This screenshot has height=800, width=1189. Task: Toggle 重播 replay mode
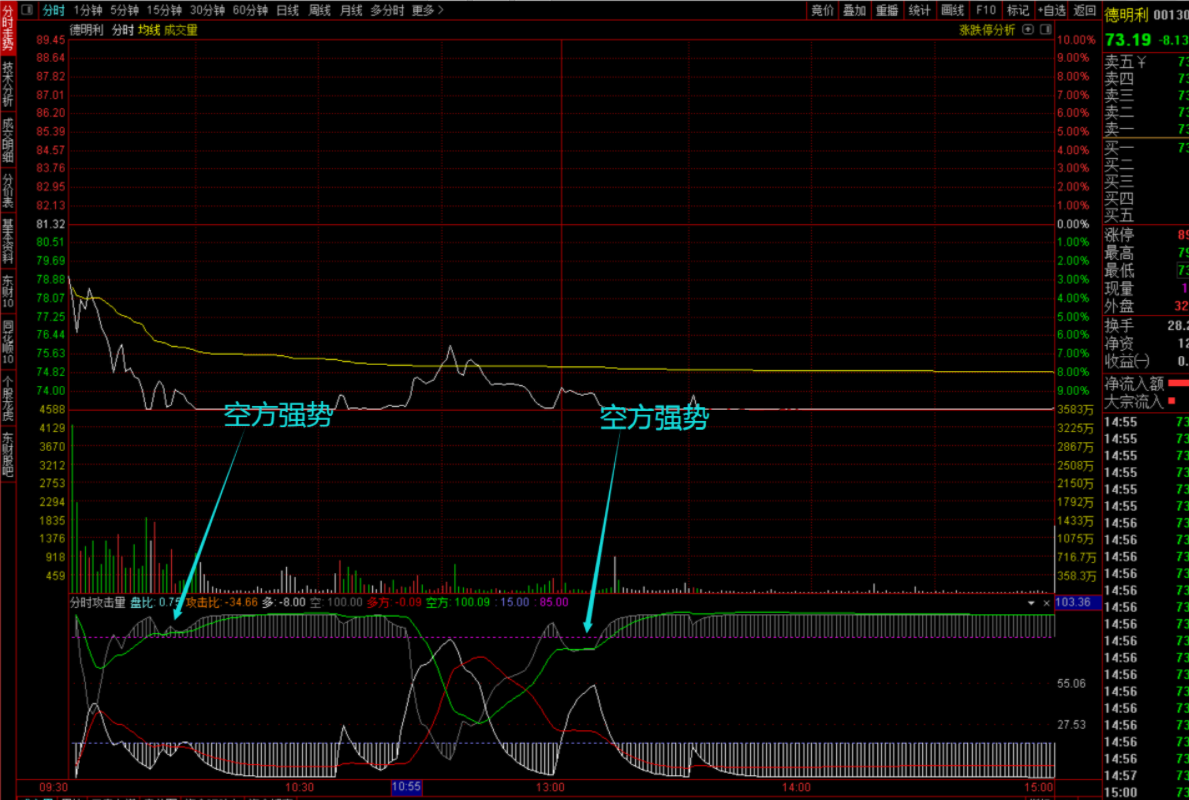[887, 10]
